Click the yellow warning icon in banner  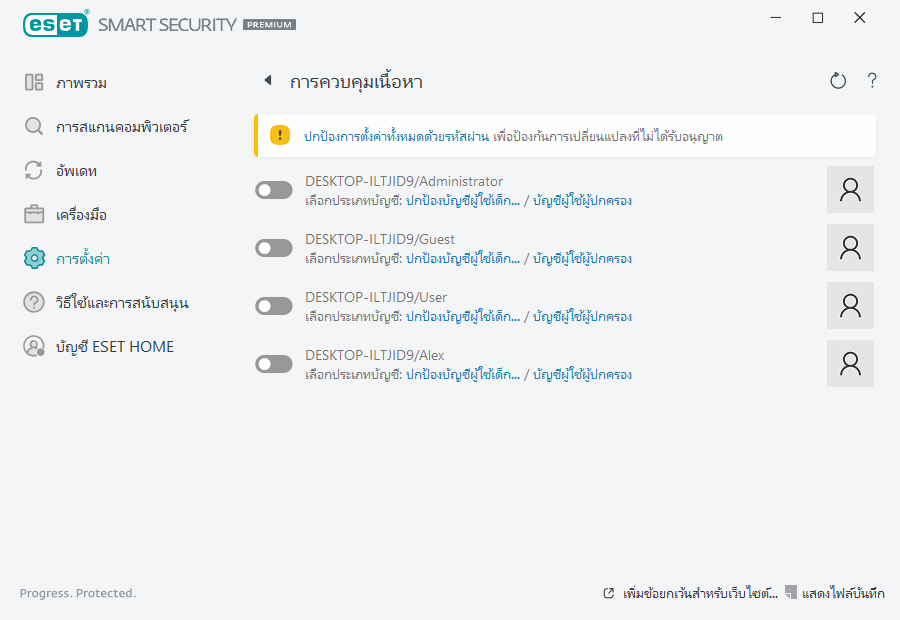pyautogui.click(x=280, y=135)
